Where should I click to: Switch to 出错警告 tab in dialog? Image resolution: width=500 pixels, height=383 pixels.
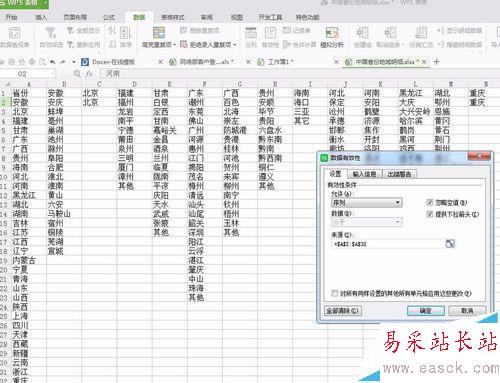click(x=399, y=174)
